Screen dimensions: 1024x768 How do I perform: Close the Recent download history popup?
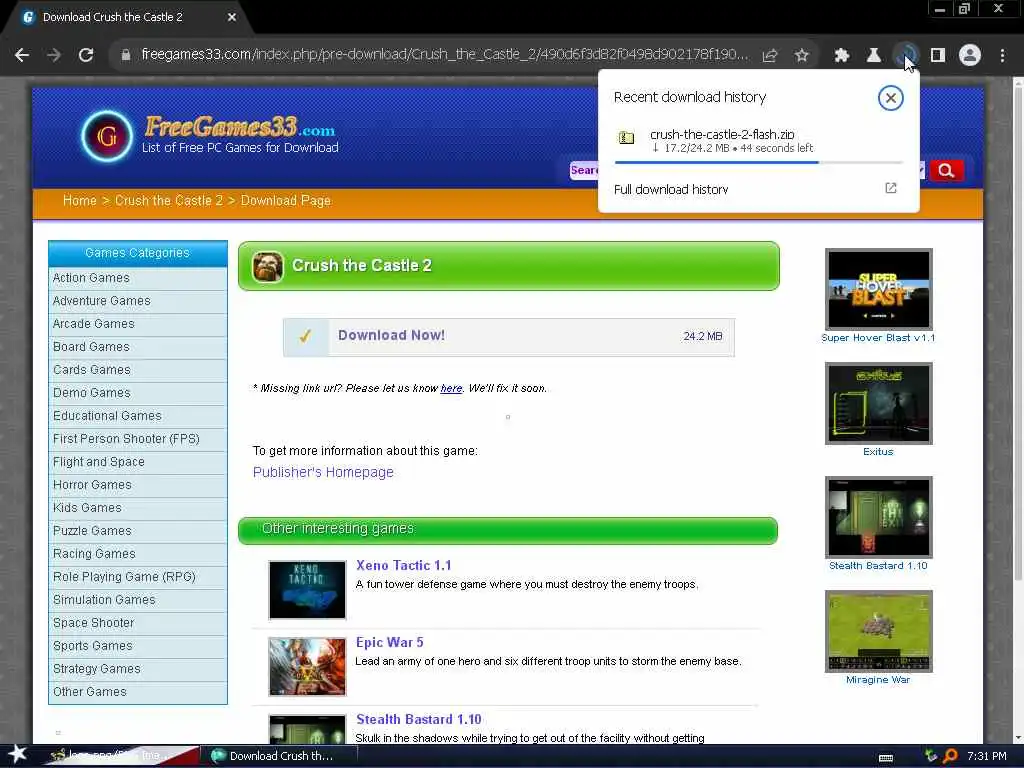pos(890,98)
